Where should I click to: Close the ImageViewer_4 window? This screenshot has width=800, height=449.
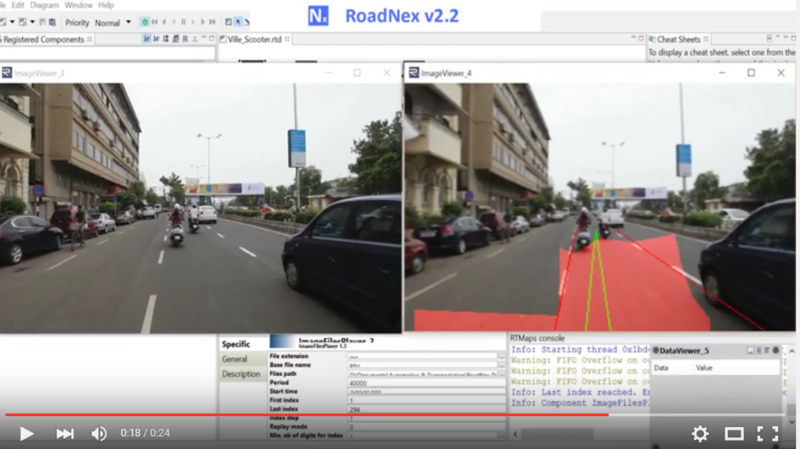pos(781,73)
